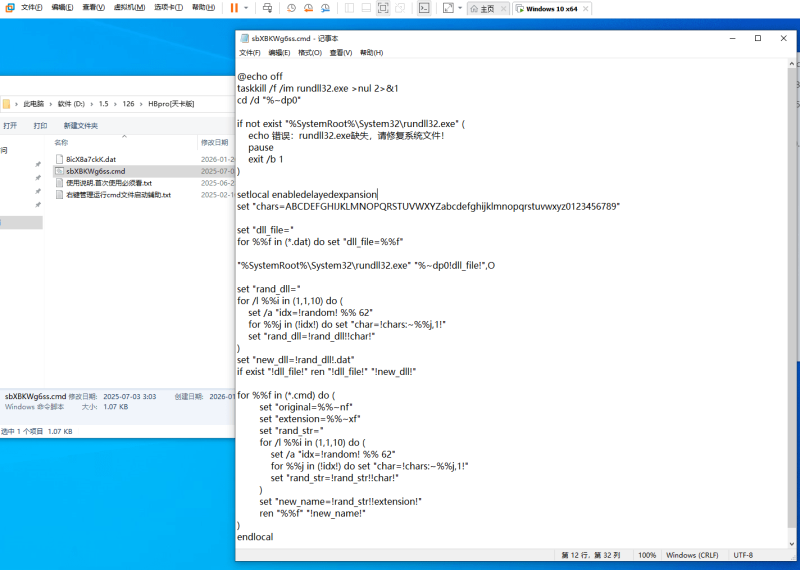800x570 pixels.
Task: Sort files by the 名称 column header
Action: [x=61, y=143]
